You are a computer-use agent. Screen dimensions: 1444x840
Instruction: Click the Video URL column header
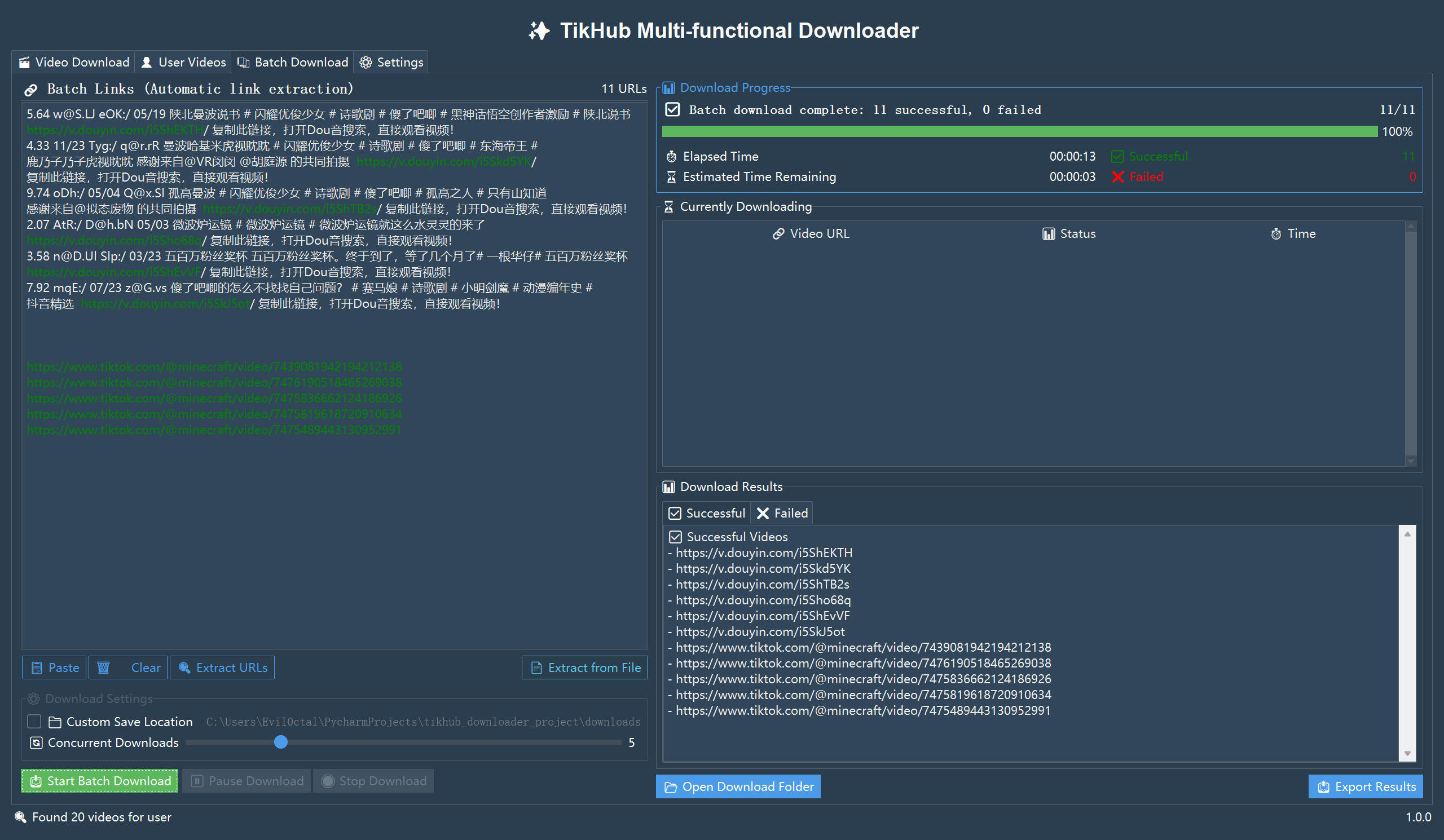pyautogui.click(x=810, y=233)
